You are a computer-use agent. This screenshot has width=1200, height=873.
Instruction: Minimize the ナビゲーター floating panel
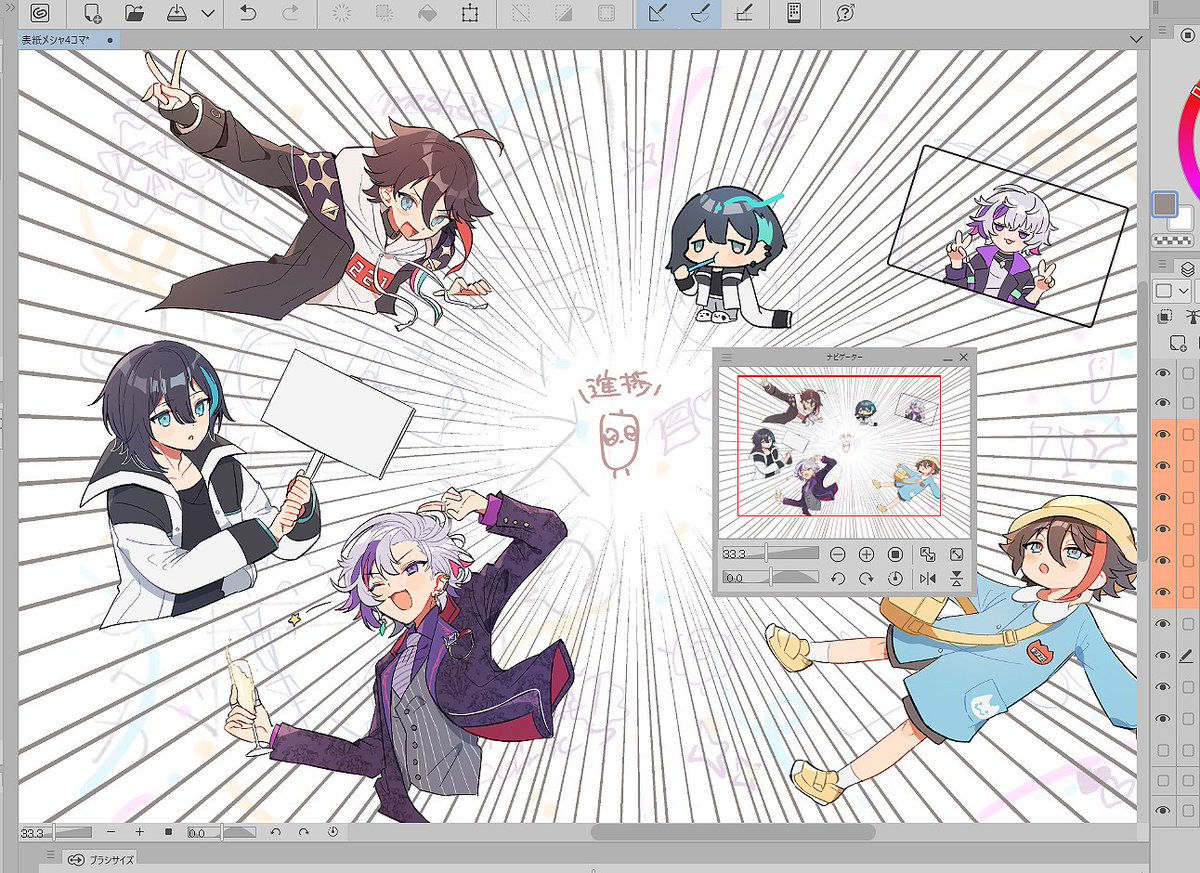pyautogui.click(x=947, y=357)
